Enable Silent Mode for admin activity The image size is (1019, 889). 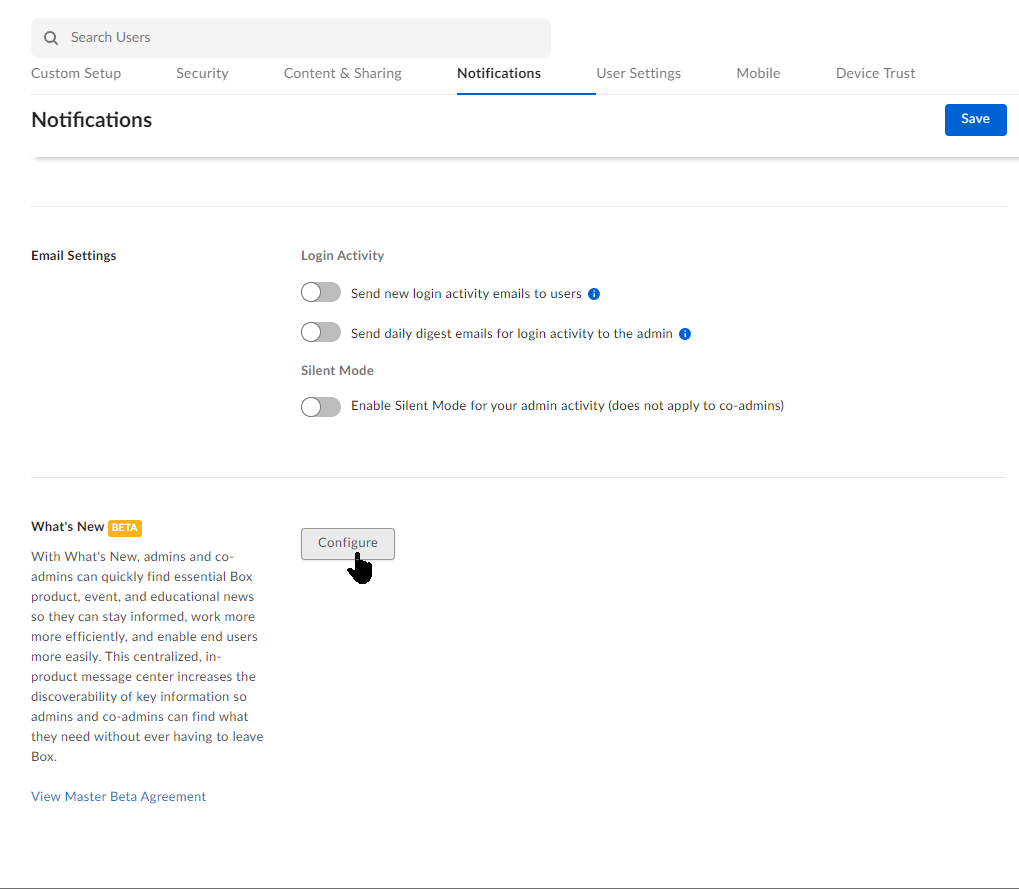coord(321,407)
